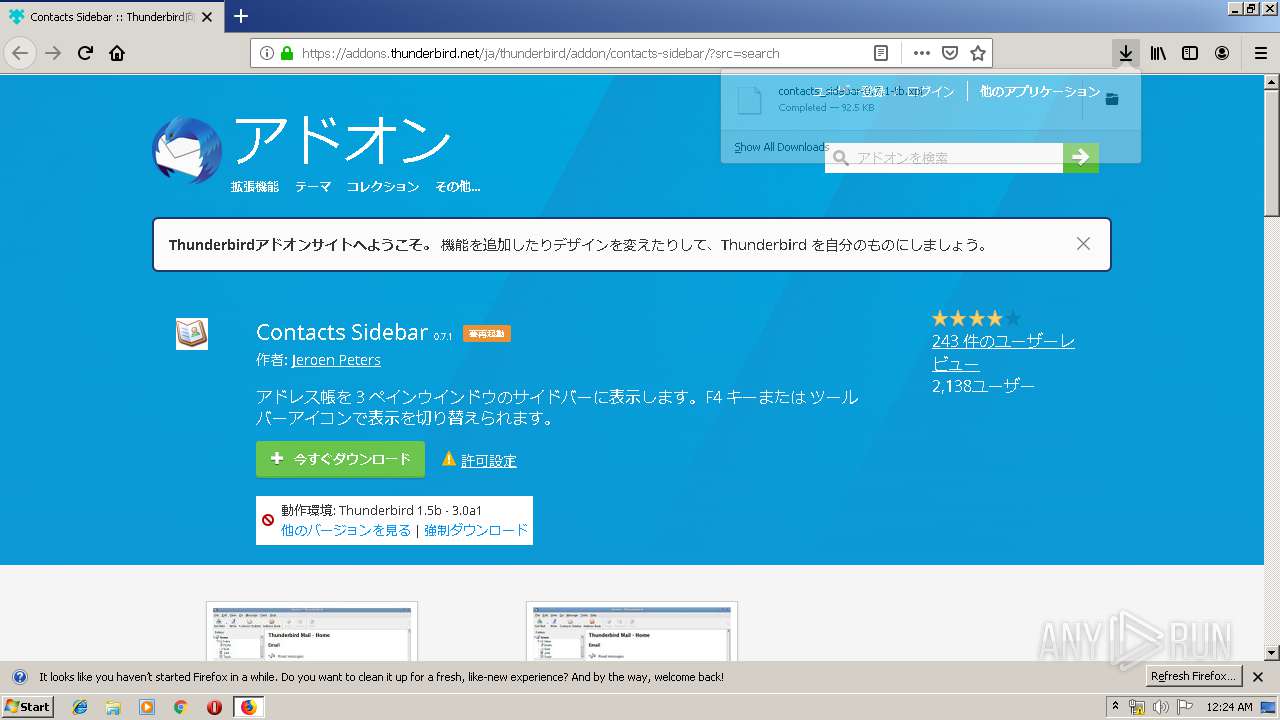Open the Library toolbar icon
This screenshot has width=1280, height=720.
1158,53
